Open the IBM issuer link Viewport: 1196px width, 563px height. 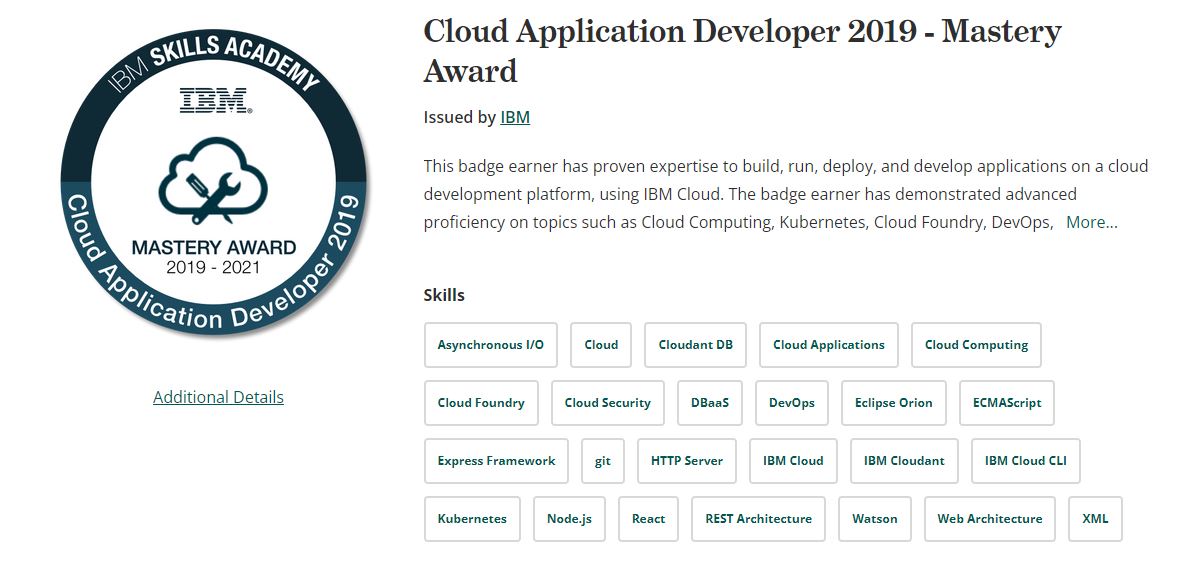515,117
